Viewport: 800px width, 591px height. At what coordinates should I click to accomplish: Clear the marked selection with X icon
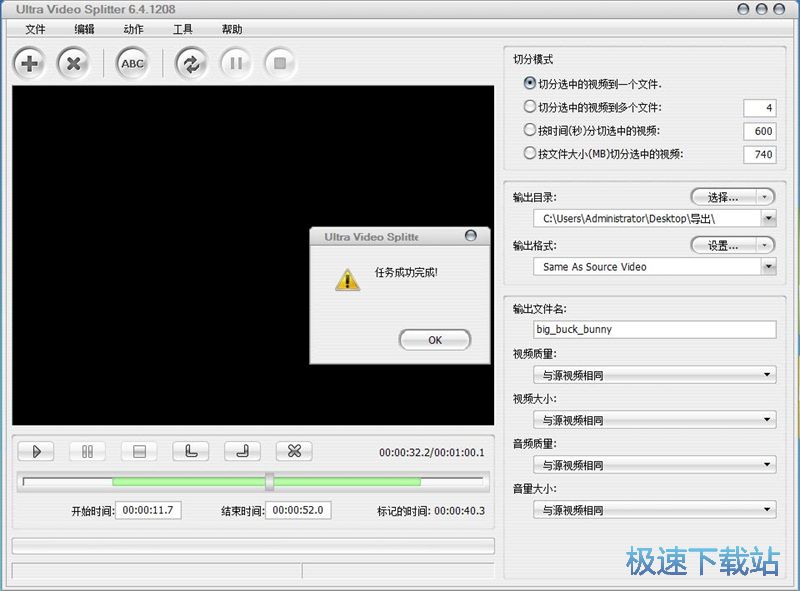(294, 451)
